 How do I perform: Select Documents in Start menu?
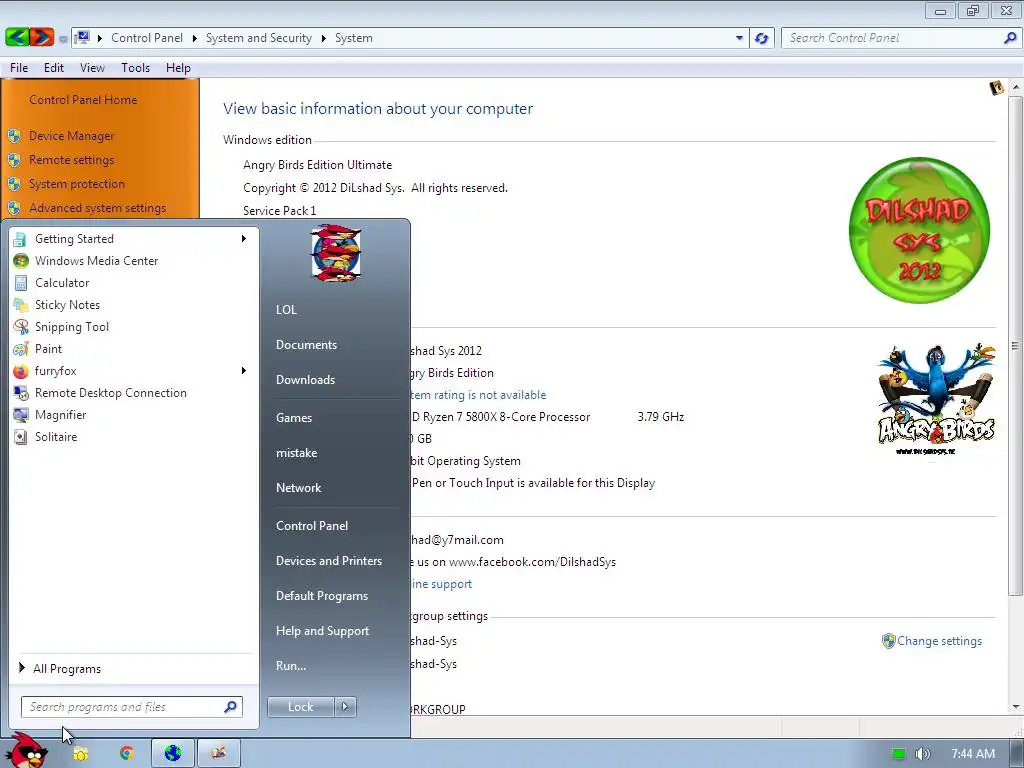306,345
